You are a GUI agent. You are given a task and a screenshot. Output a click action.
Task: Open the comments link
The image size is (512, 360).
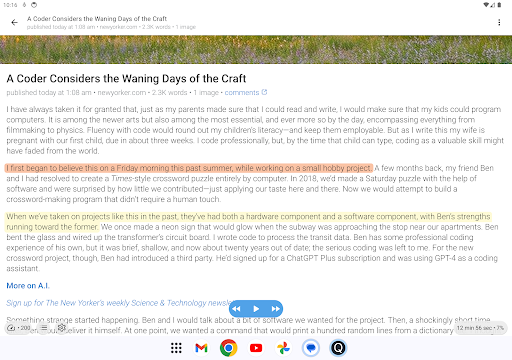[242, 93]
